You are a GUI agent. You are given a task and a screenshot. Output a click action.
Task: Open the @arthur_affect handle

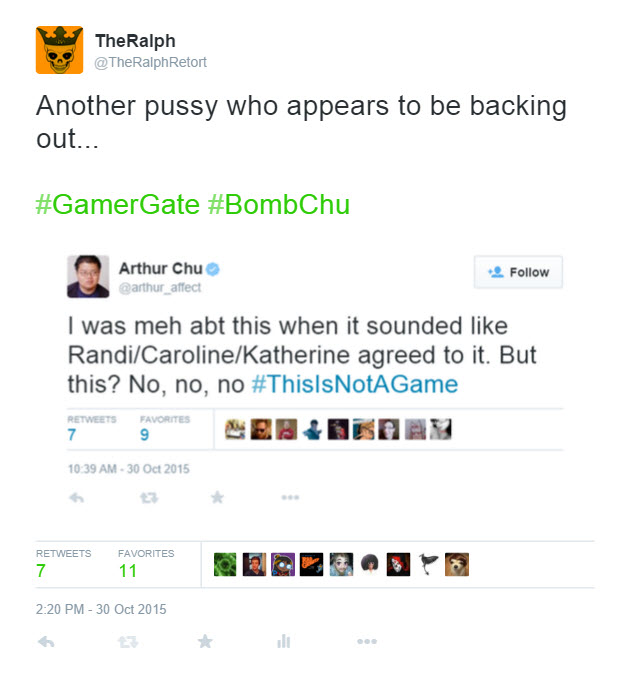pos(160,288)
